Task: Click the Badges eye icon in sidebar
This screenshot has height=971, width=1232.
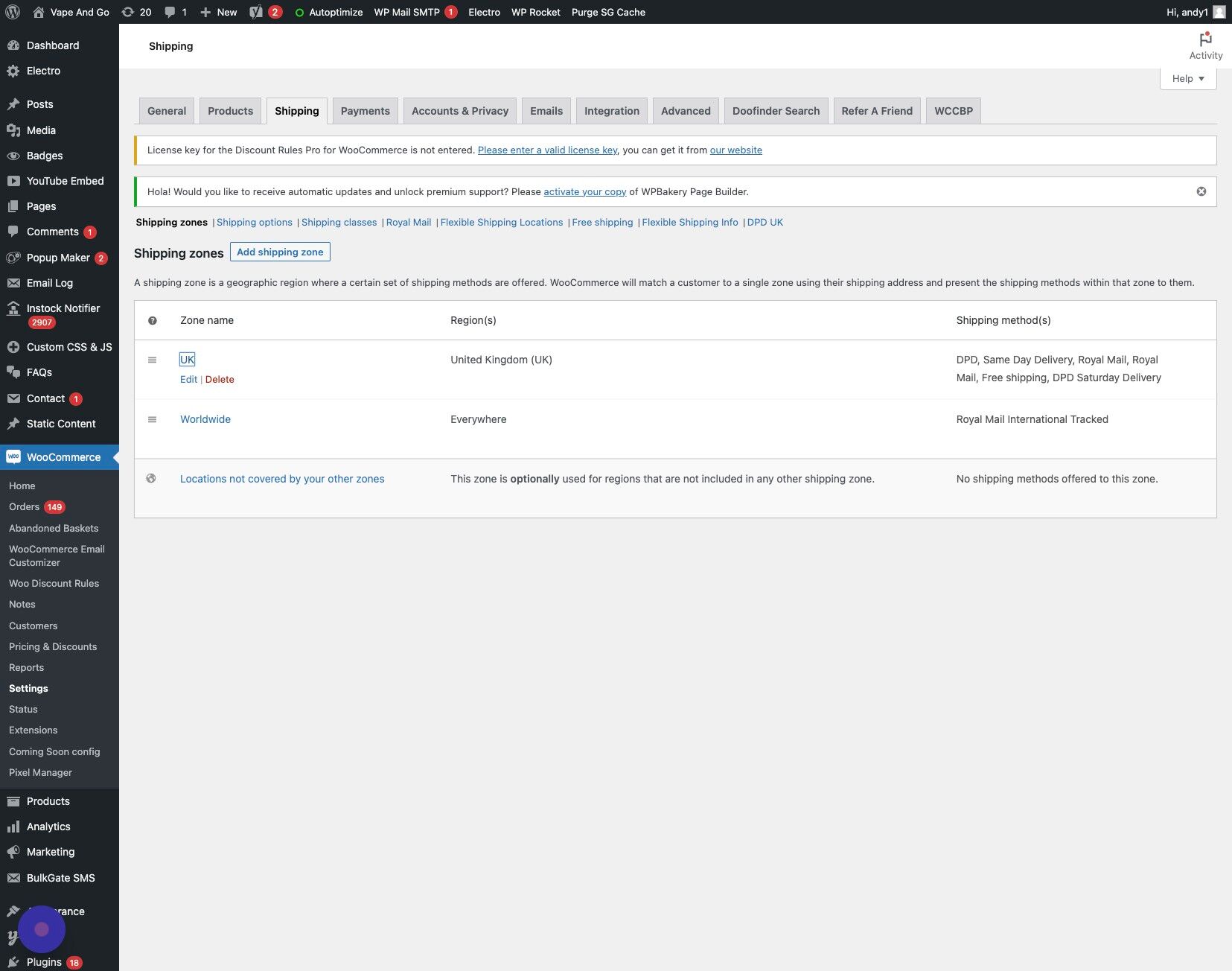Action: 13,156
